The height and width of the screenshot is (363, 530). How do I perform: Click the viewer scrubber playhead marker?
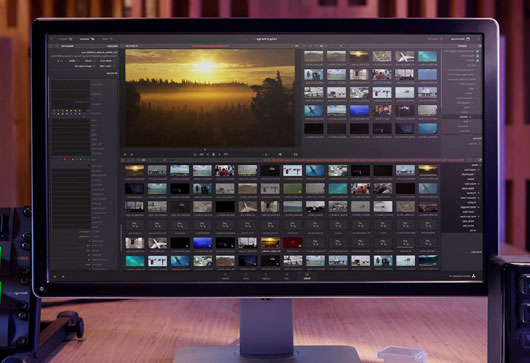pos(205,149)
